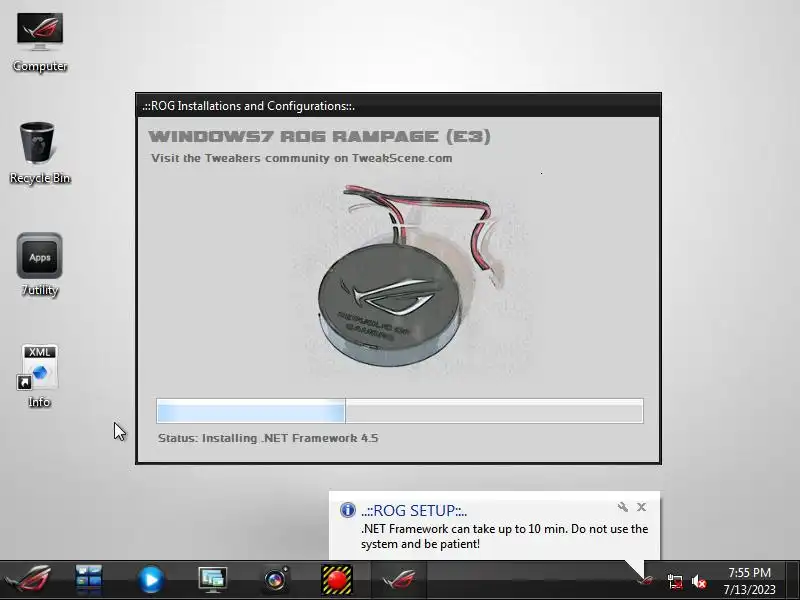Click the red button hazard-stripe taskbar icon
The image size is (800, 600).
[x=337, y=580]
